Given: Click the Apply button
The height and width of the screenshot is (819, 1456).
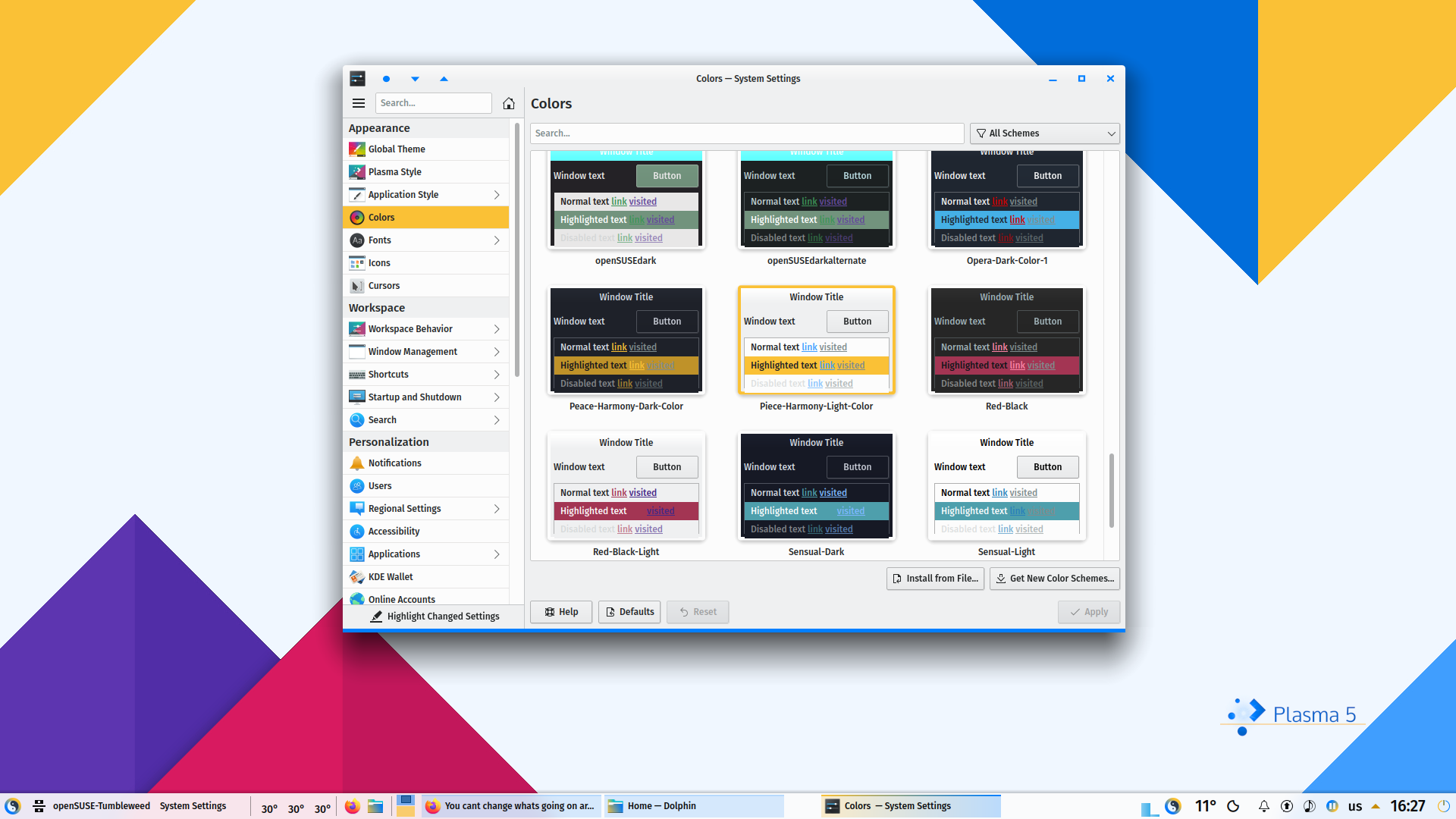Looking at the screenshot, I should 1088,612.
